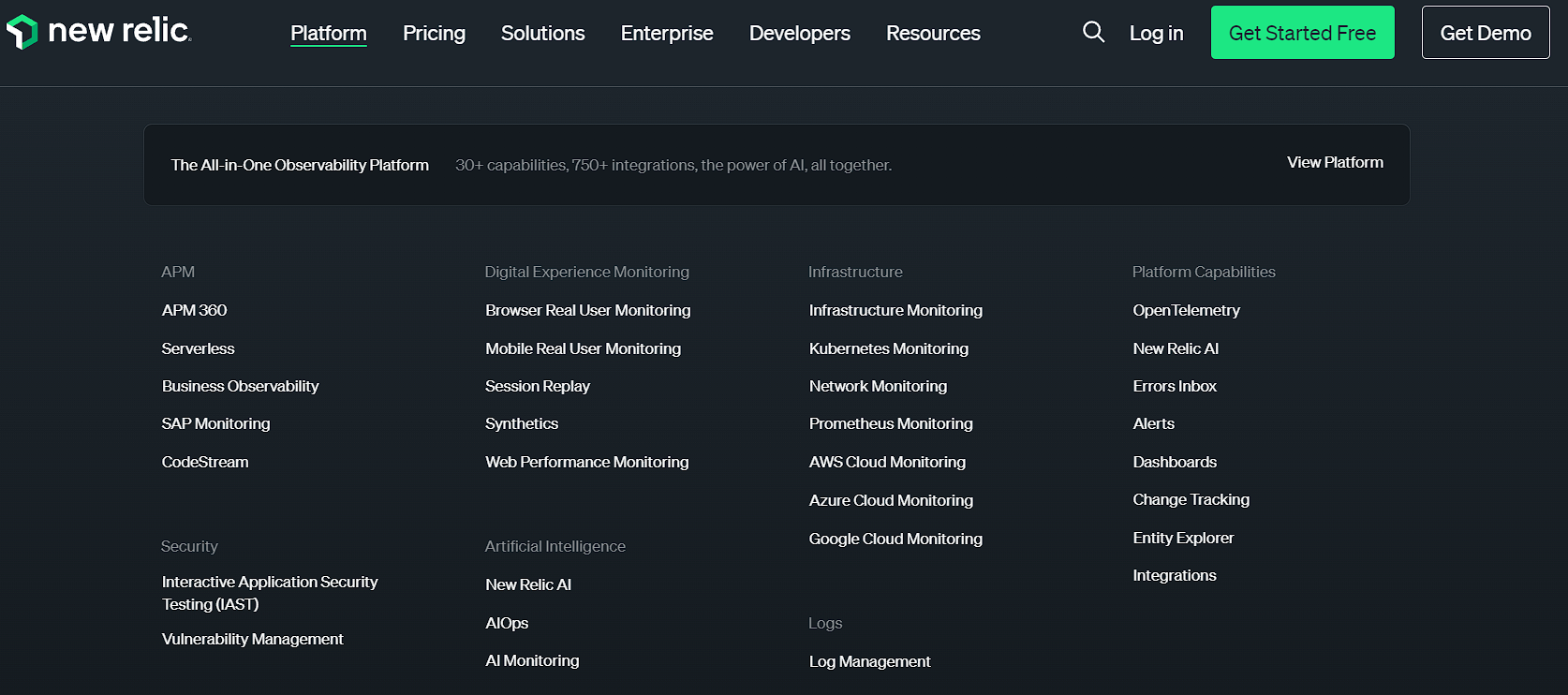
Task: Open Browser Real User Monitoring
Action: click(x=587, y=310)
